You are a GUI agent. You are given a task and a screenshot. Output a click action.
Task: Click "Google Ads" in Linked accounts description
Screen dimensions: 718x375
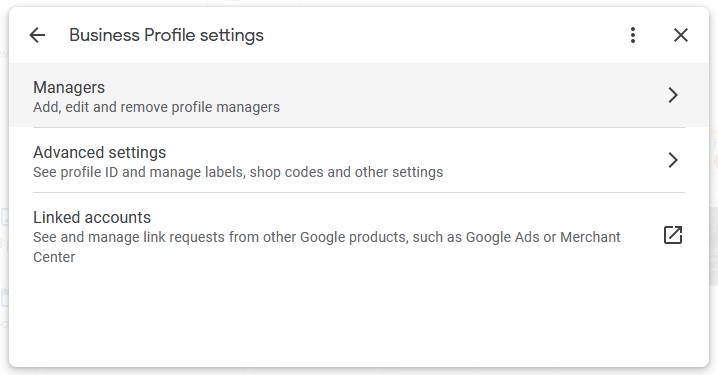pyautogui.click(x=503, y=237)
